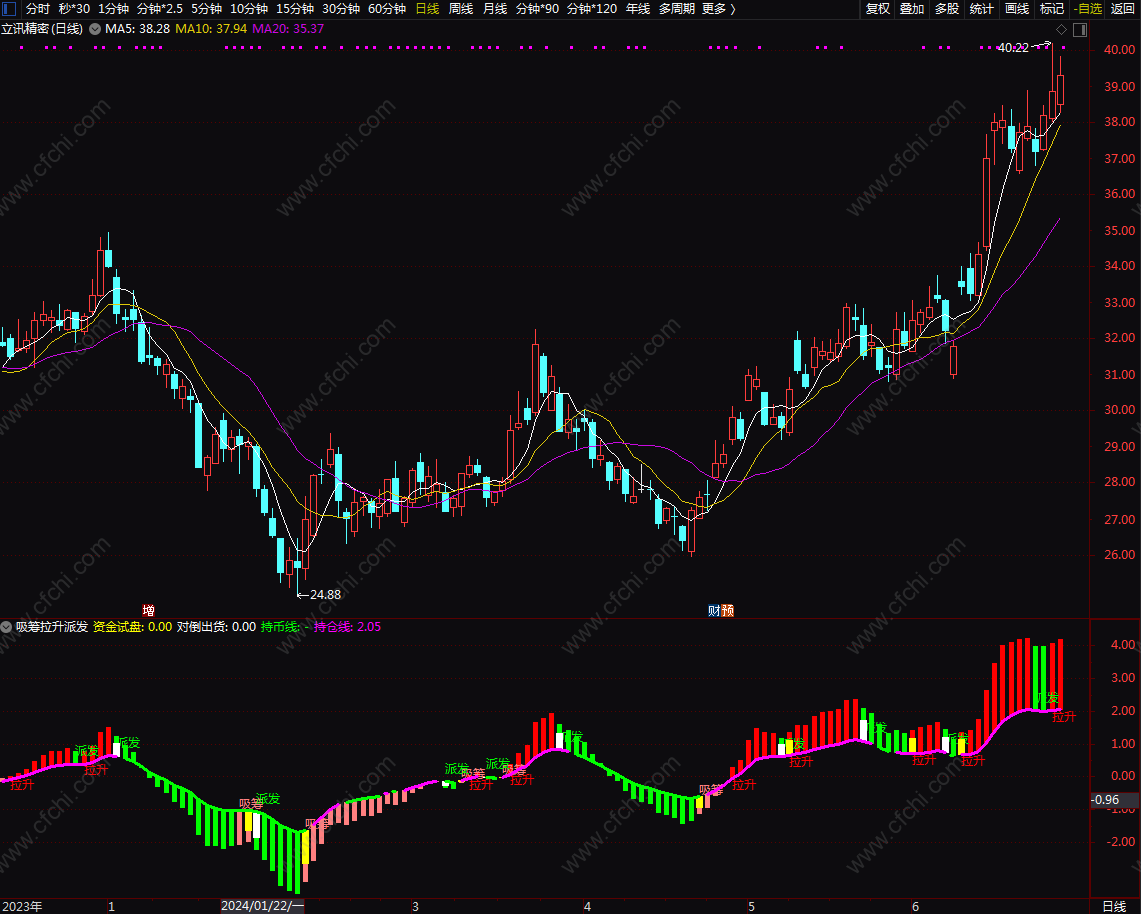Select 分钟*120 period
Image resolution: width=1141 pixels, height=914 pixels.
coord(592,9)
